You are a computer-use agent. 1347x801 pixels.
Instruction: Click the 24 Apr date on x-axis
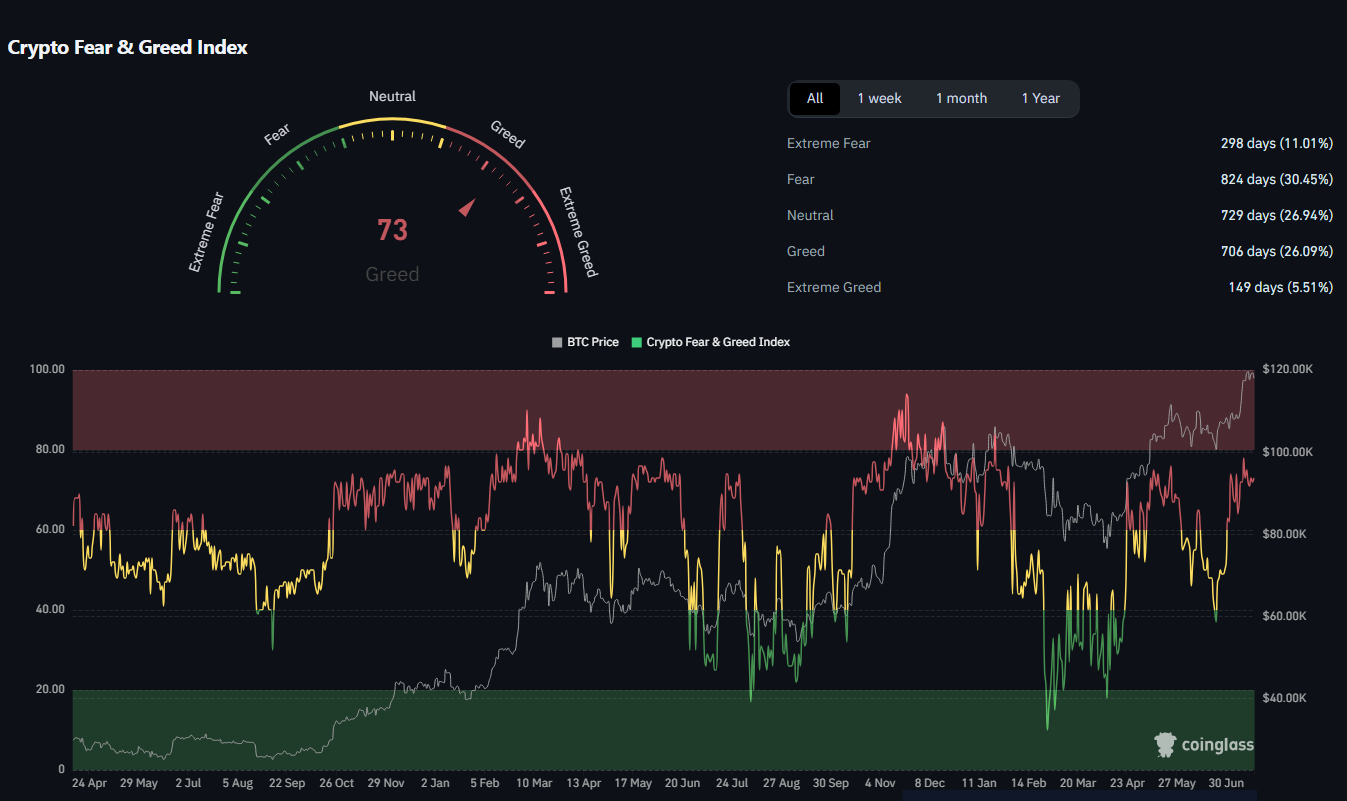click(90, 783)
